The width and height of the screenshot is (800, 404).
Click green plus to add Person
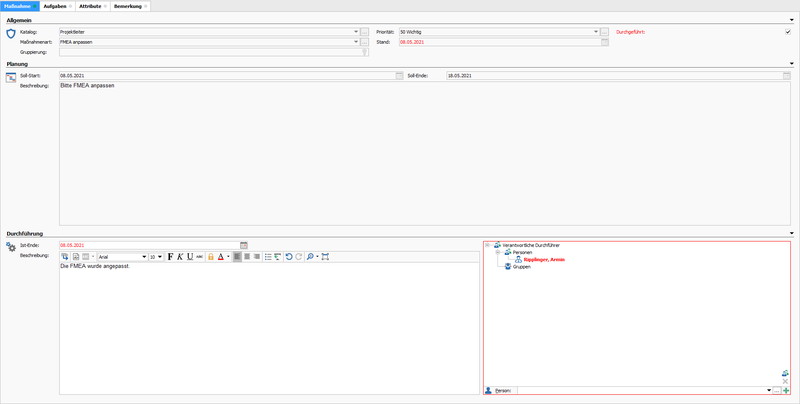coord(786,390)
